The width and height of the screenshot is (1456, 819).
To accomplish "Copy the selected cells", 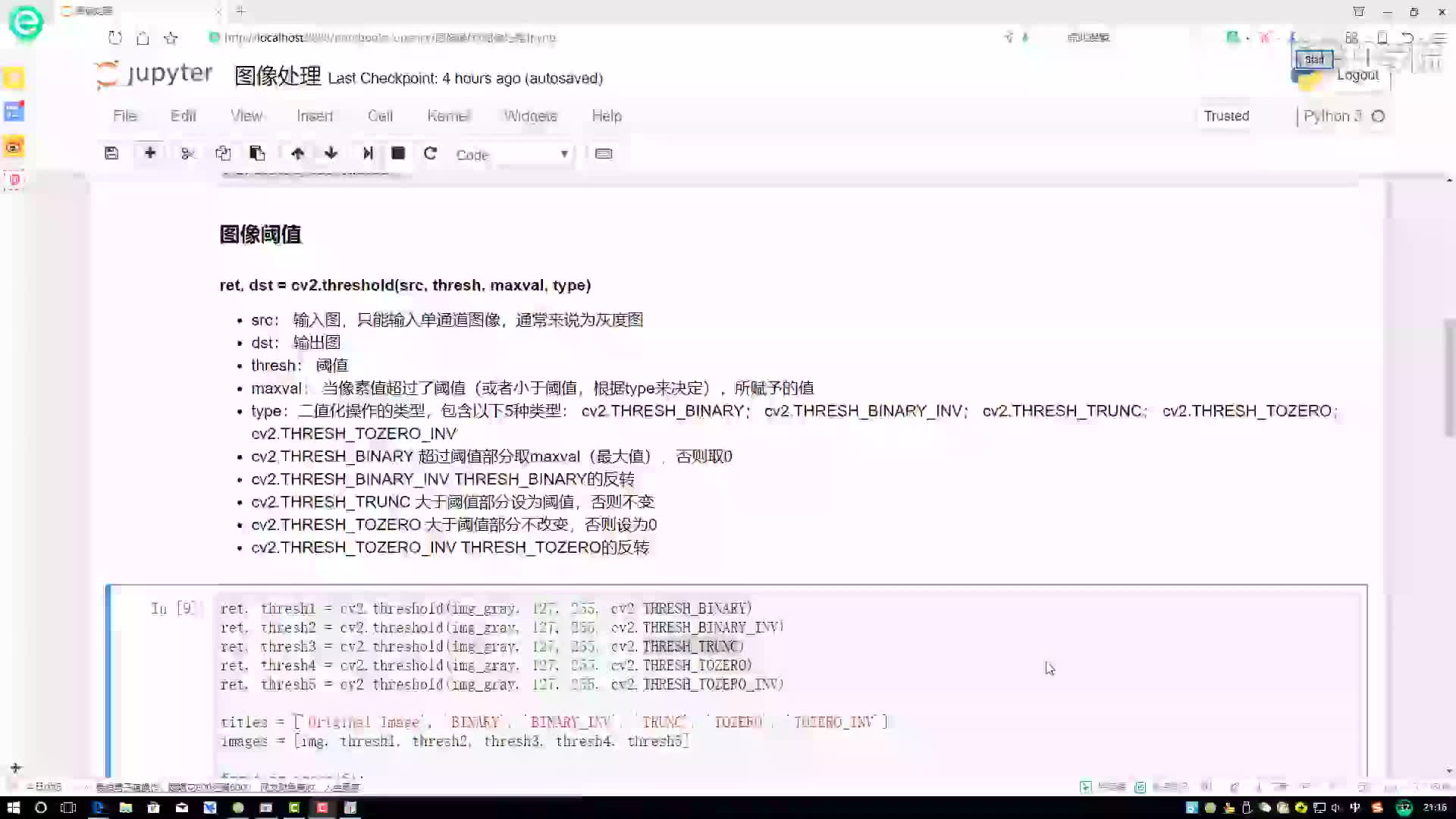I will 223,153.
